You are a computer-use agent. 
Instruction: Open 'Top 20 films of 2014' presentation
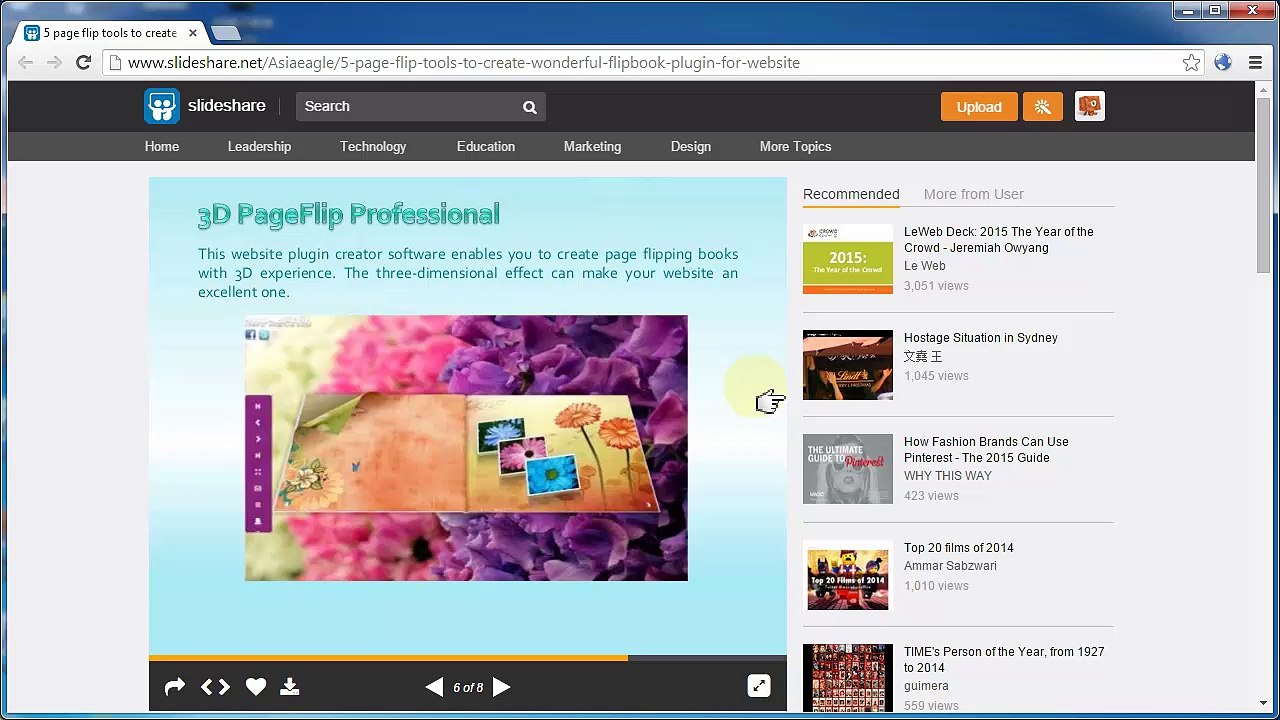[959, 548]
